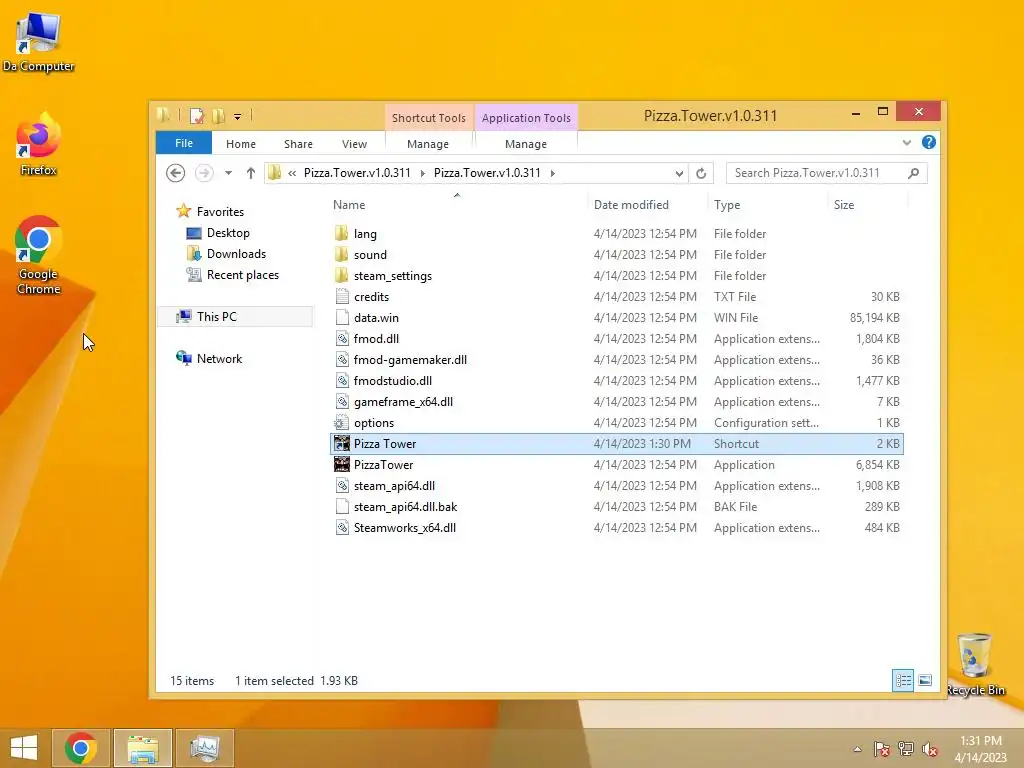Open the recent locations dropdown arrow

(228, 173)
